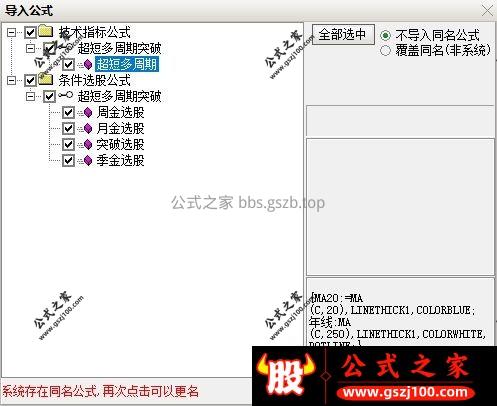497x406 pixels.
Task: Click purple formula icon of 超短多周期
Action: [x=88, y=64]
